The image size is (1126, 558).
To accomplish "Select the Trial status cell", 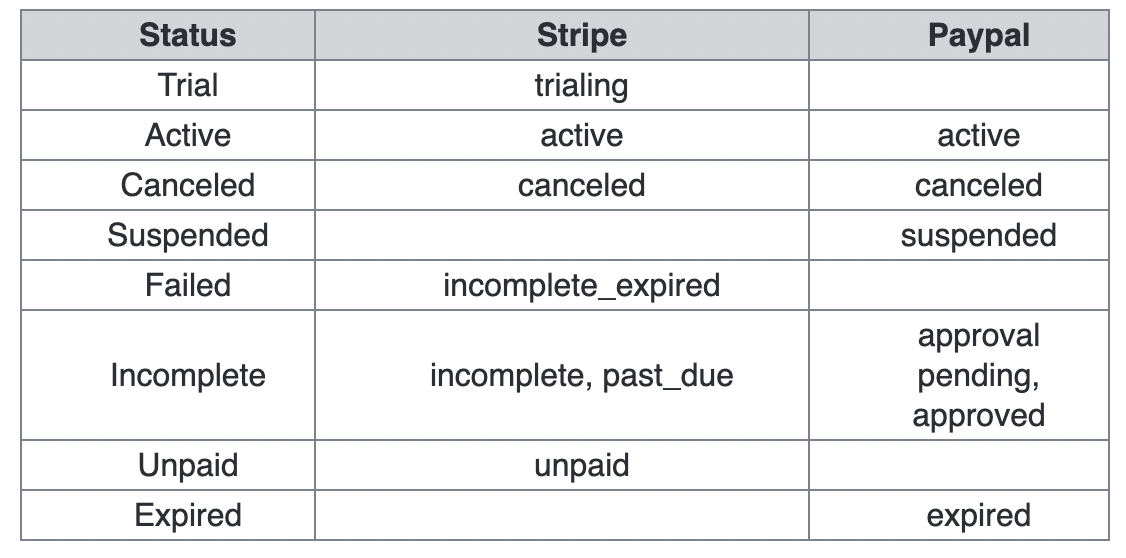I will click(x=188, y=85).
